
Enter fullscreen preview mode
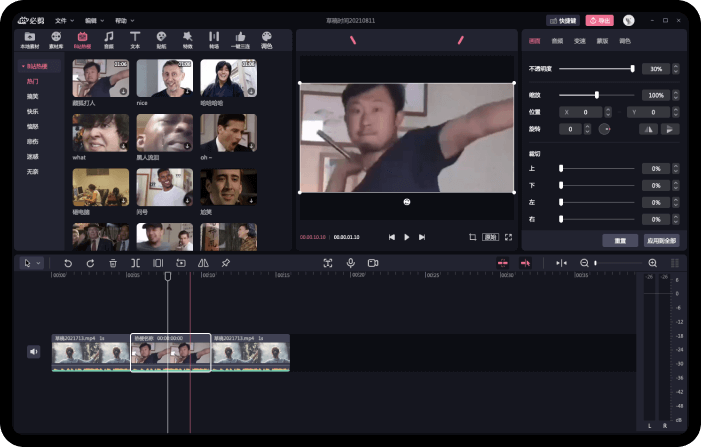[x=508, y=237]
